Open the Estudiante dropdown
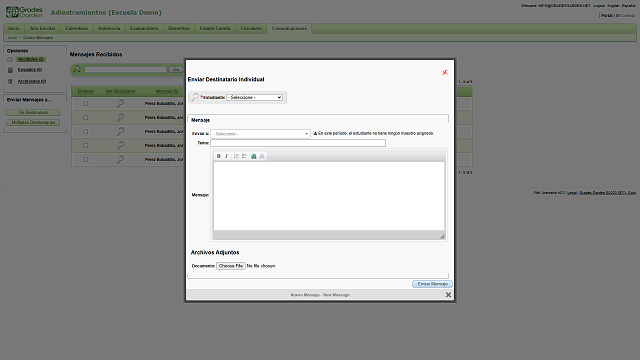The image size is (640, 360). click(x=254, y=98)
